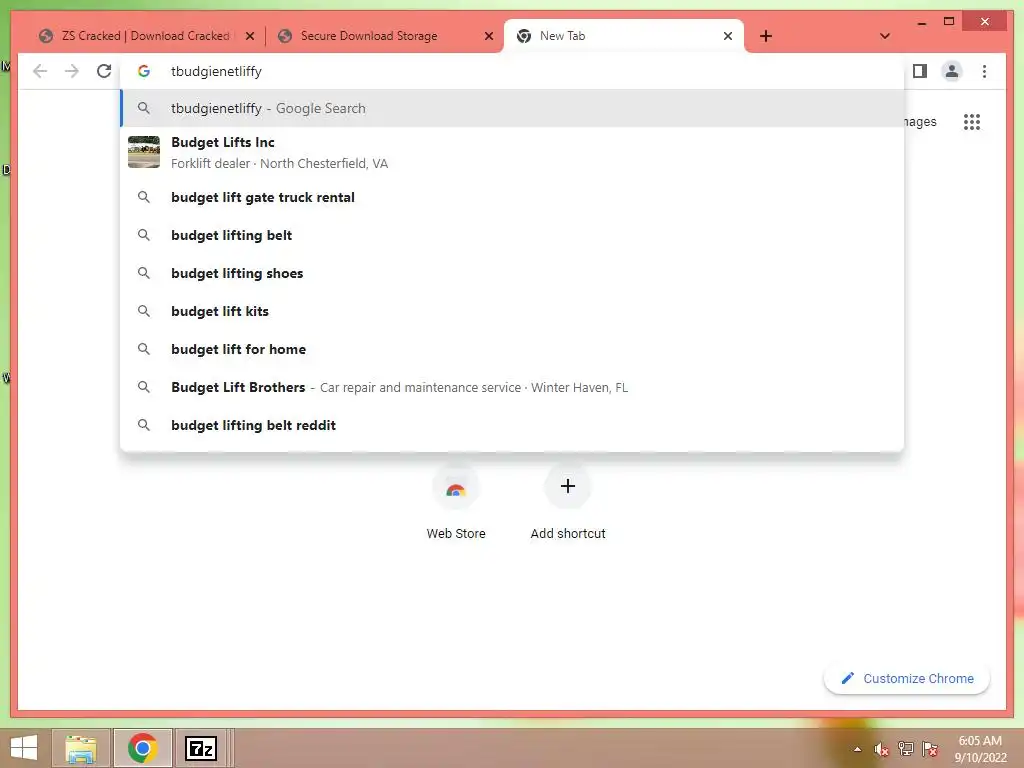The height and width of the screenshot is (768, 1024).
Task: Click the muted volume tray icon
Action: pos(881,749)
